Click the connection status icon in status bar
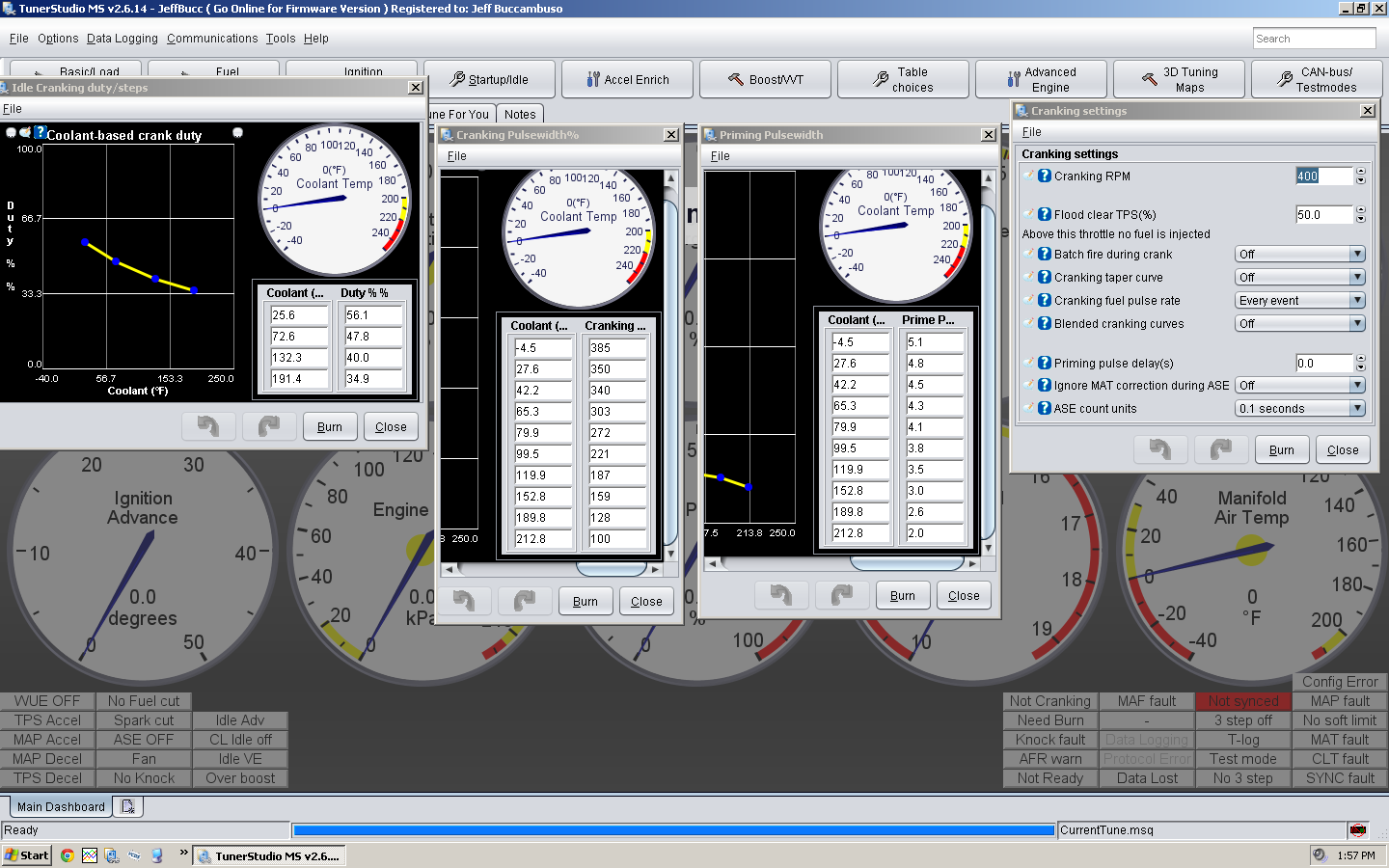Image resolution: width=1389 pixels, height=868 pixels. pos(1358,830)
